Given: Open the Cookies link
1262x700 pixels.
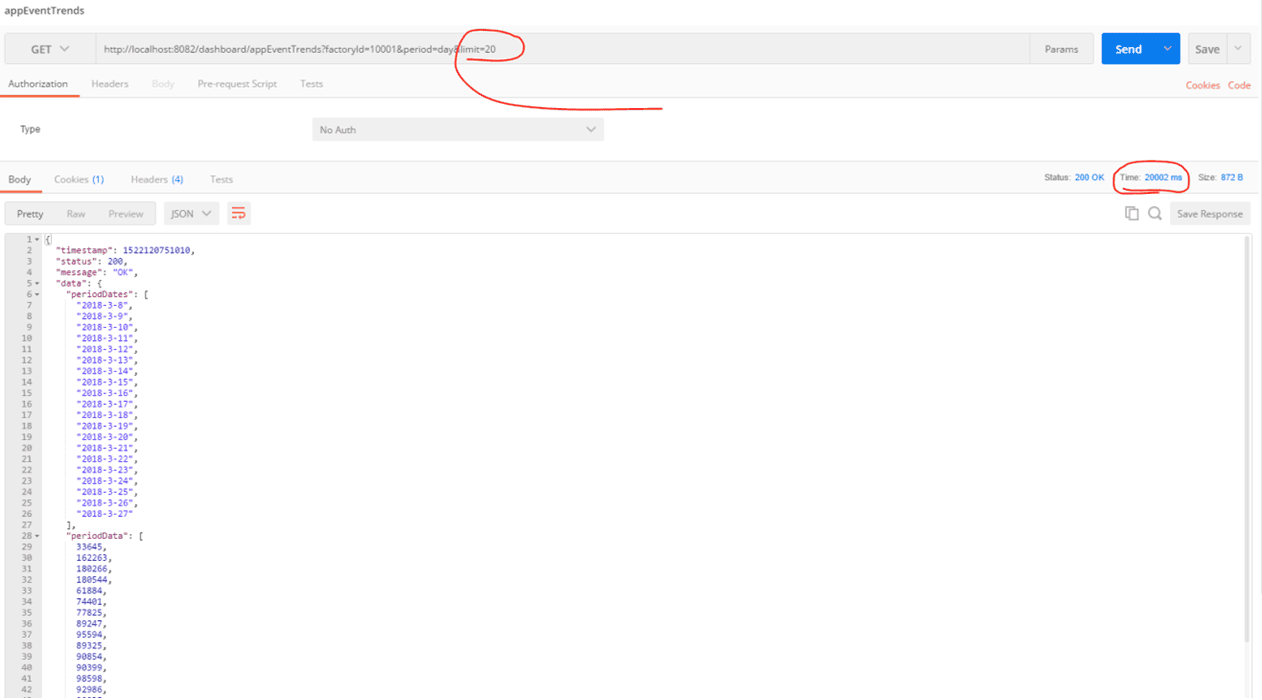Looking at the screenshot, I should [1202, 85].
